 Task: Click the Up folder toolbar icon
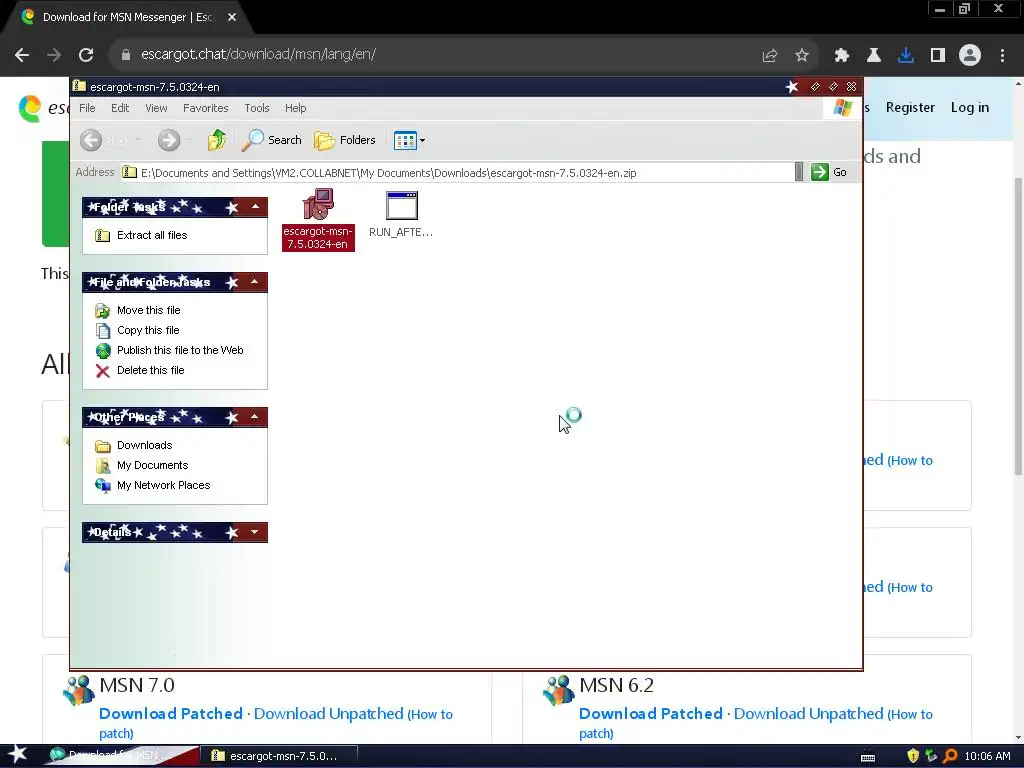coord(216,140)
